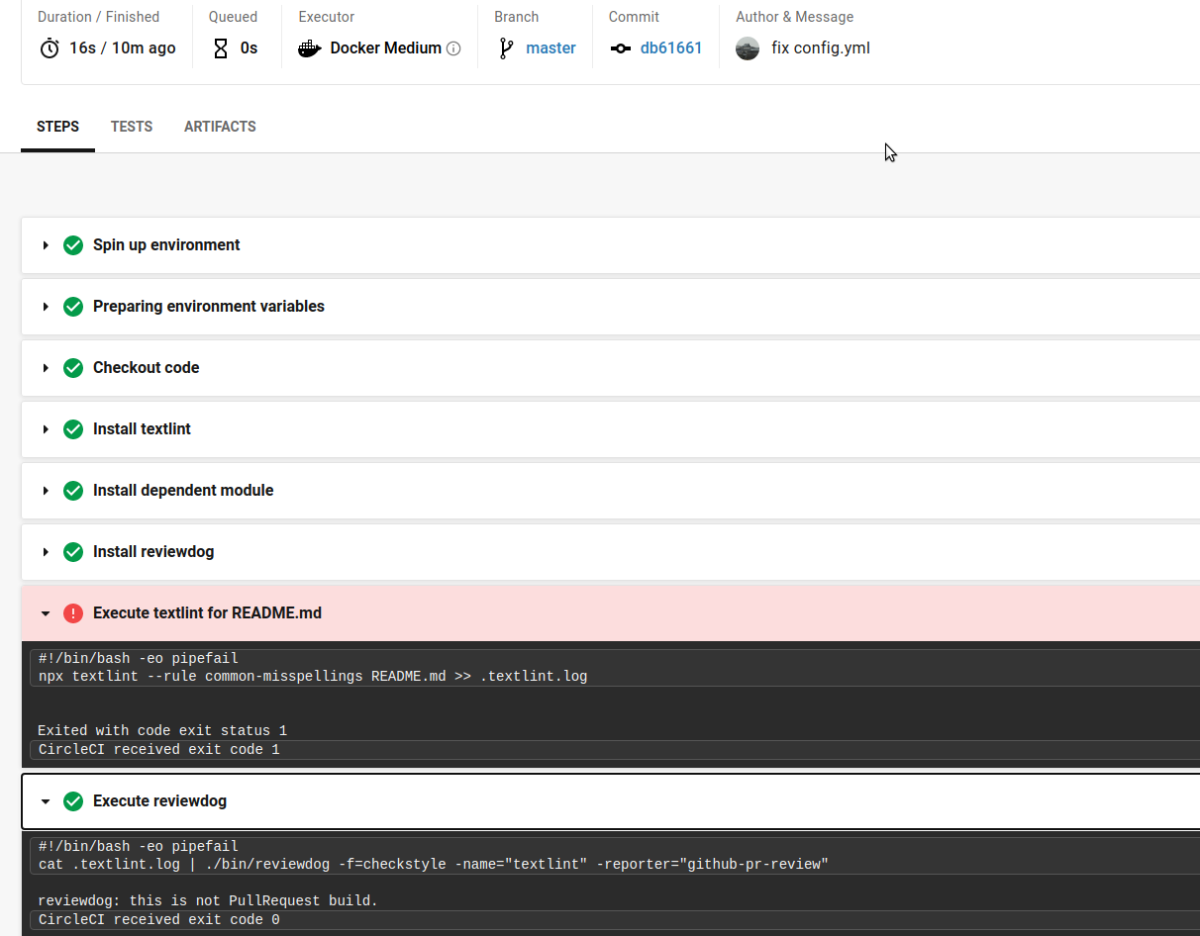Click the Install textlint title
Screen dimensions: 1200x936
click(142, 429)
